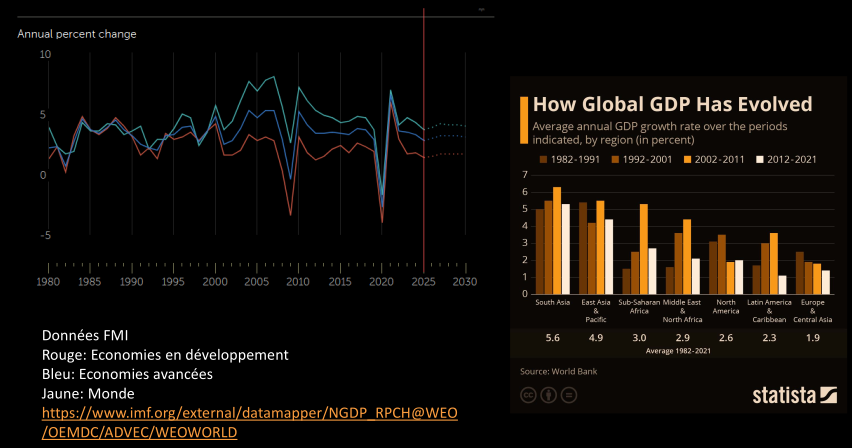Select the "How Global GDP Has Evolved" title
852x448 pixels.
tap(671, 105)
